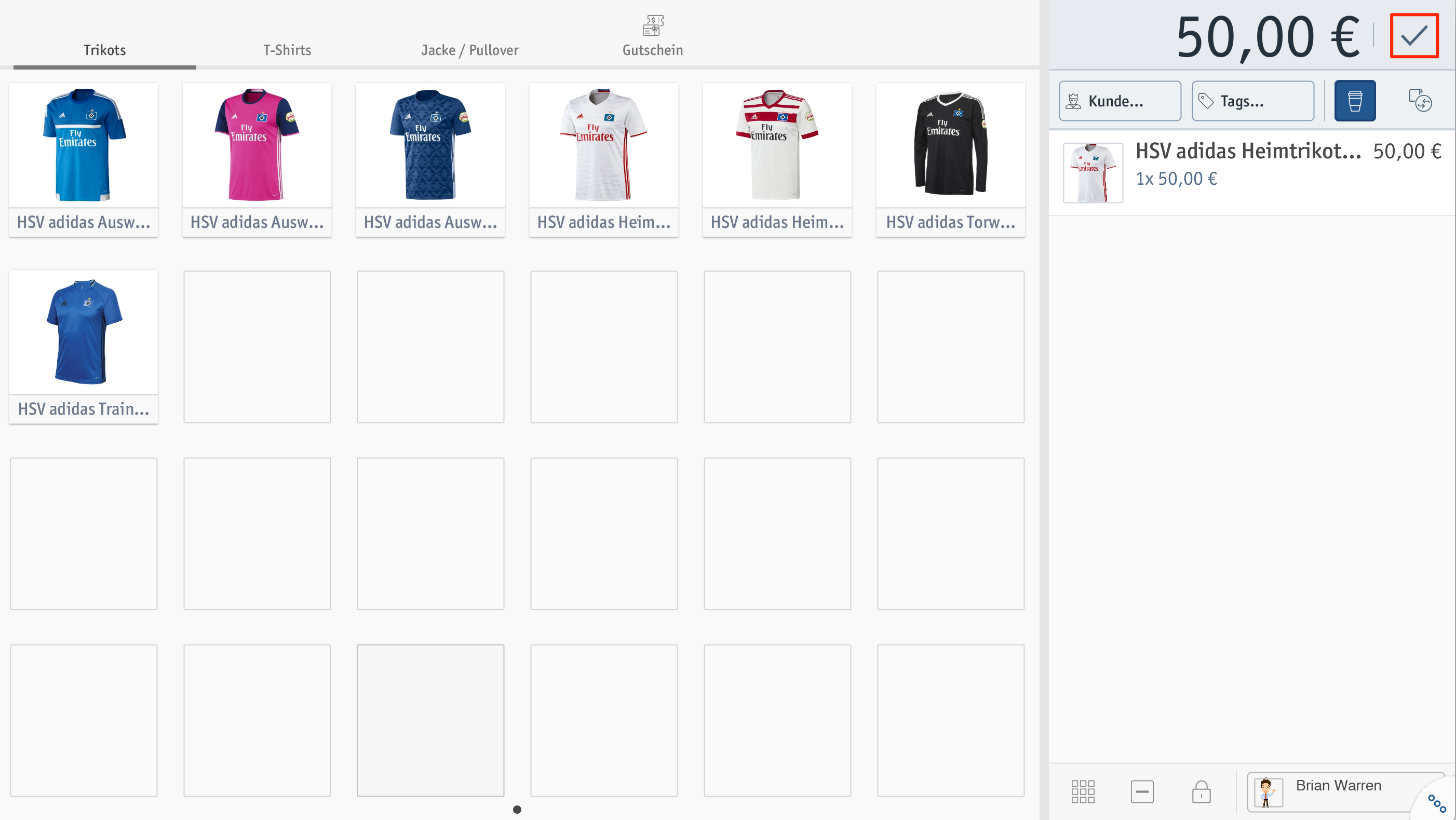
Task: Click the cart line price 50,00 €
Action: [x=1407, y=152]
